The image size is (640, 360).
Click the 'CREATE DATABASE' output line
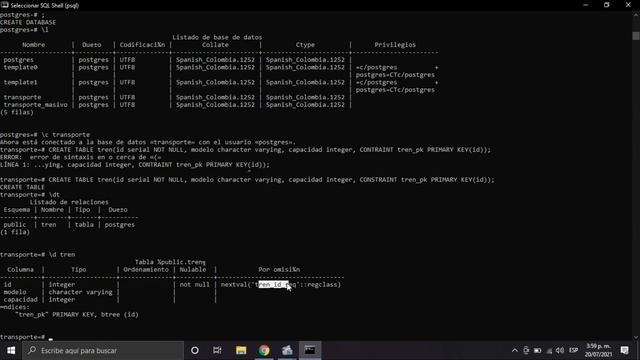[x=28, y=22]
